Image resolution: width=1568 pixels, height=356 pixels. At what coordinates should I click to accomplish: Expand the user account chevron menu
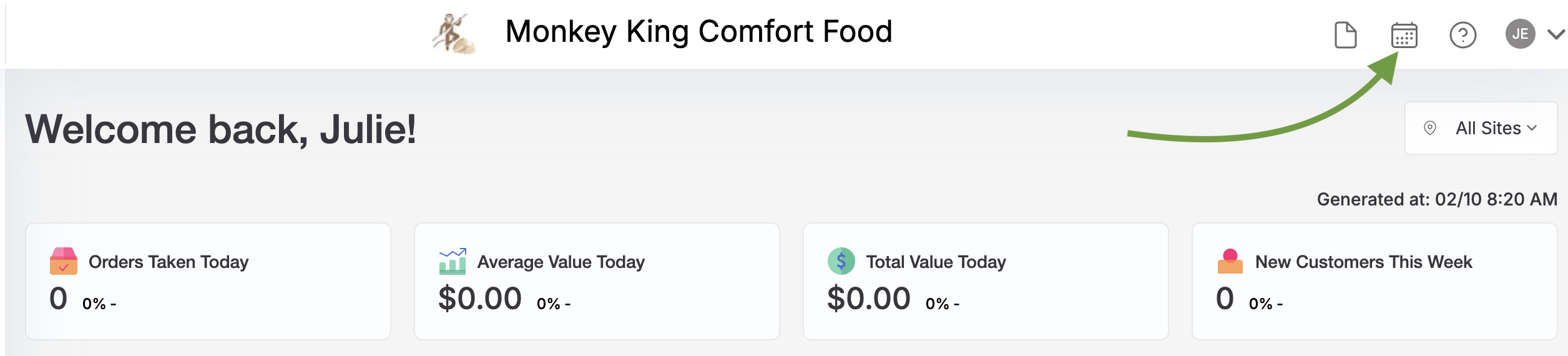(x=1556, y=34)
